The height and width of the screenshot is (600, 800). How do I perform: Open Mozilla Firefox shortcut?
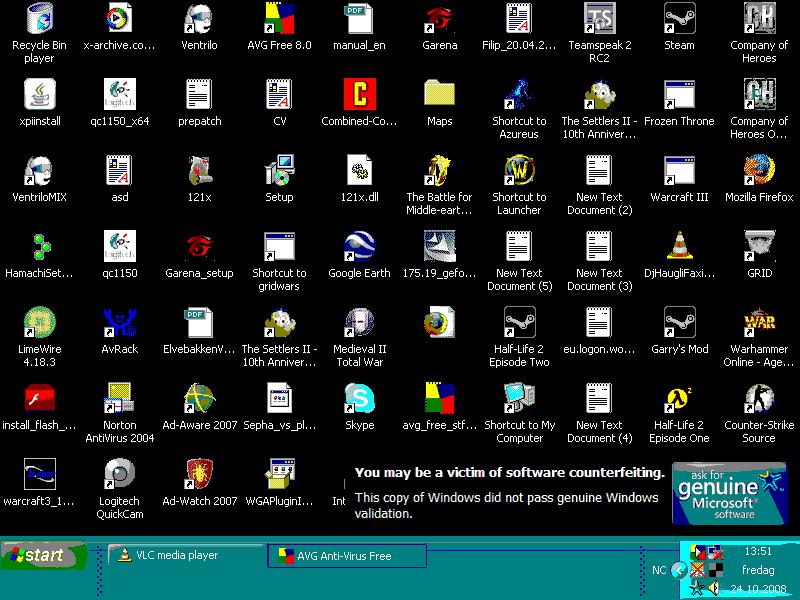[x=759, y=170]
